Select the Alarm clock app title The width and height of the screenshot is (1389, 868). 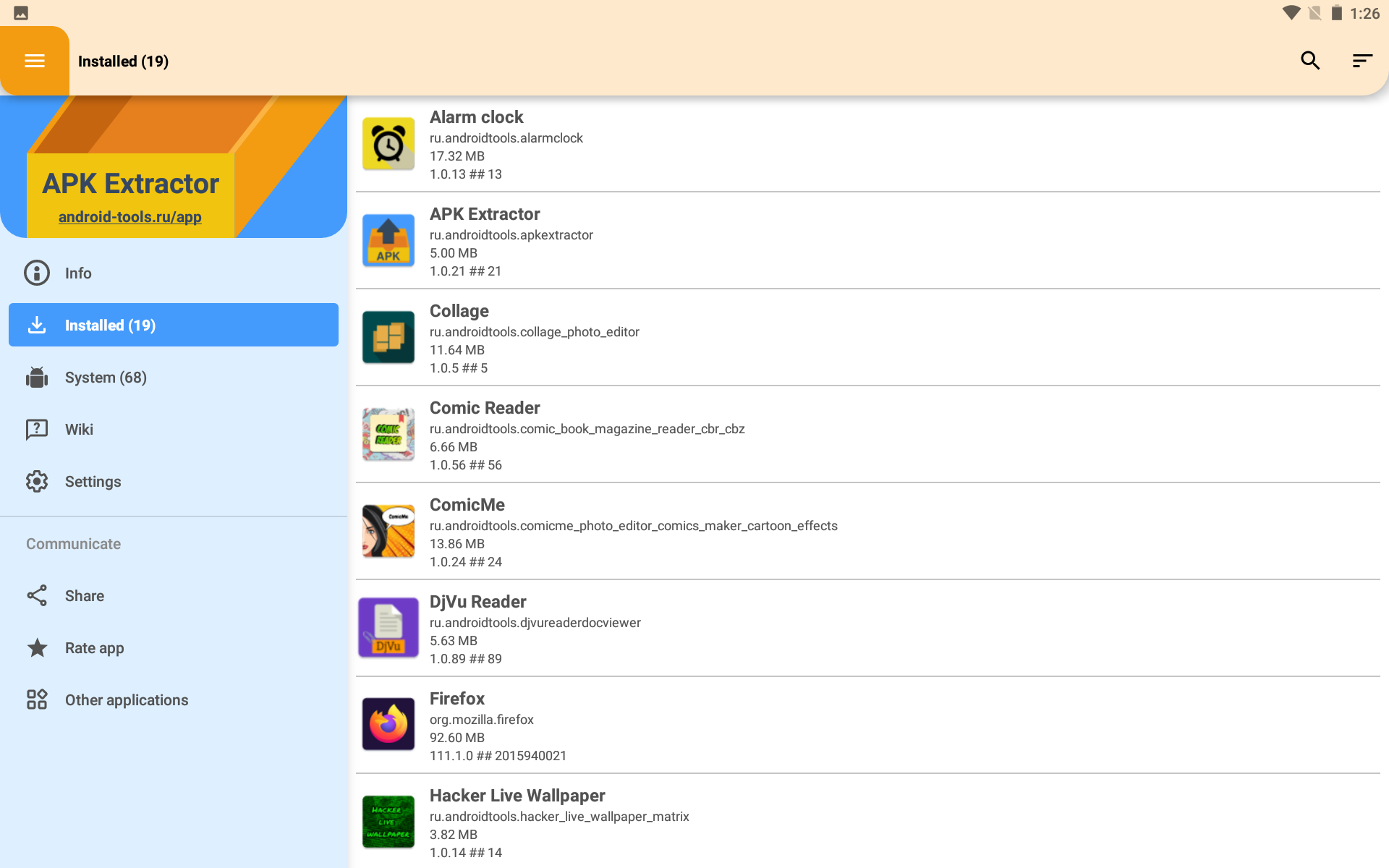[476, 117]
